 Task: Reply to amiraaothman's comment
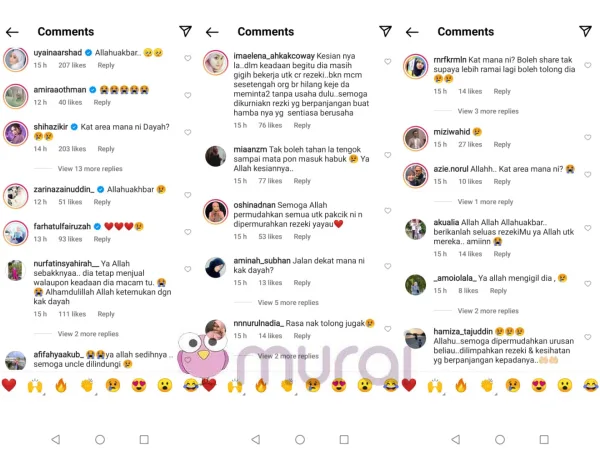[102, 103]
